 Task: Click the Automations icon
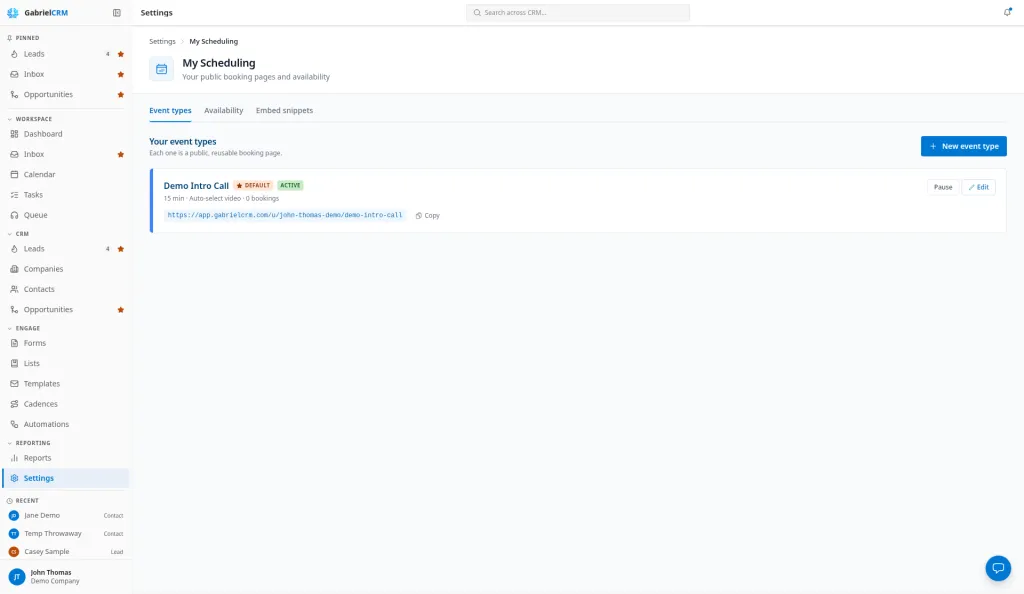tap(14, 424)
